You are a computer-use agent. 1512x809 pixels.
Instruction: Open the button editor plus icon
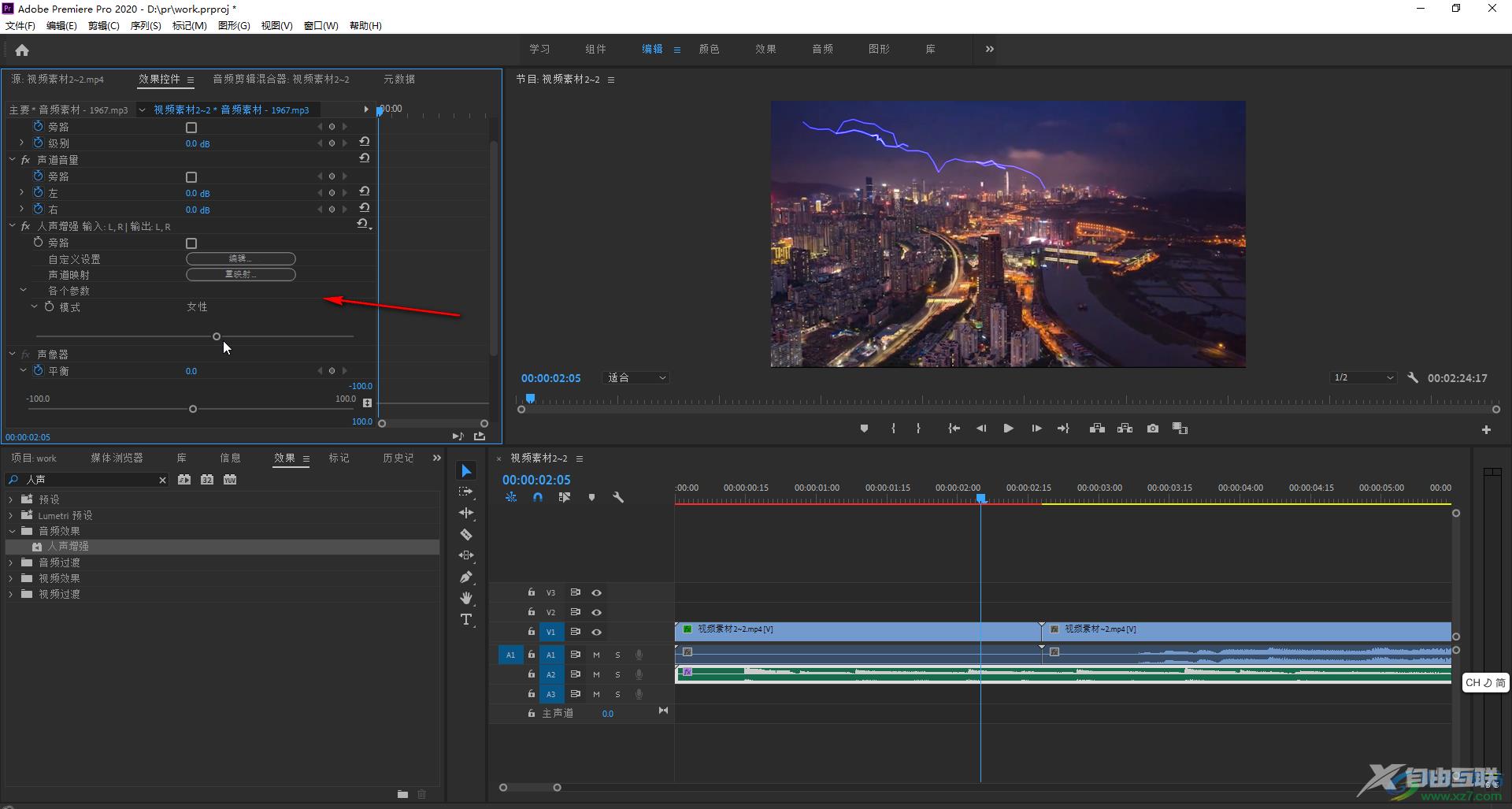(1486, 430)
